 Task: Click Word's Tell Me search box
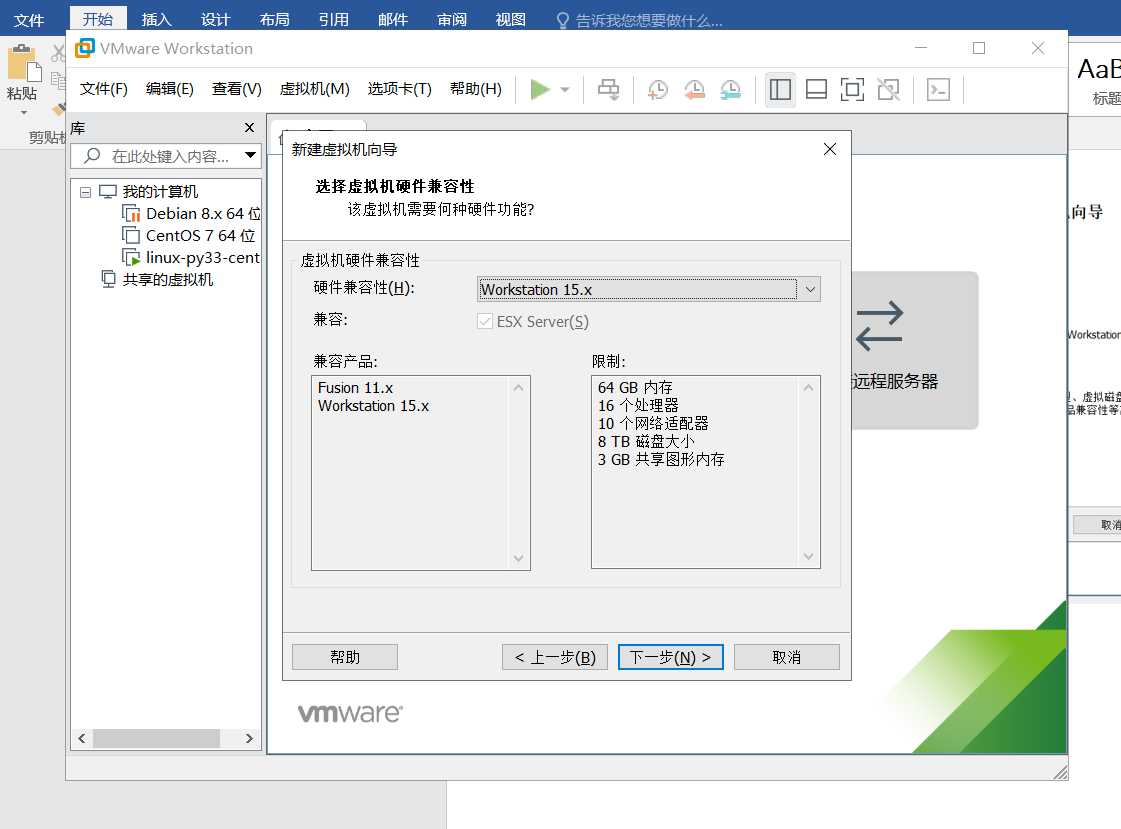point(640,21)
